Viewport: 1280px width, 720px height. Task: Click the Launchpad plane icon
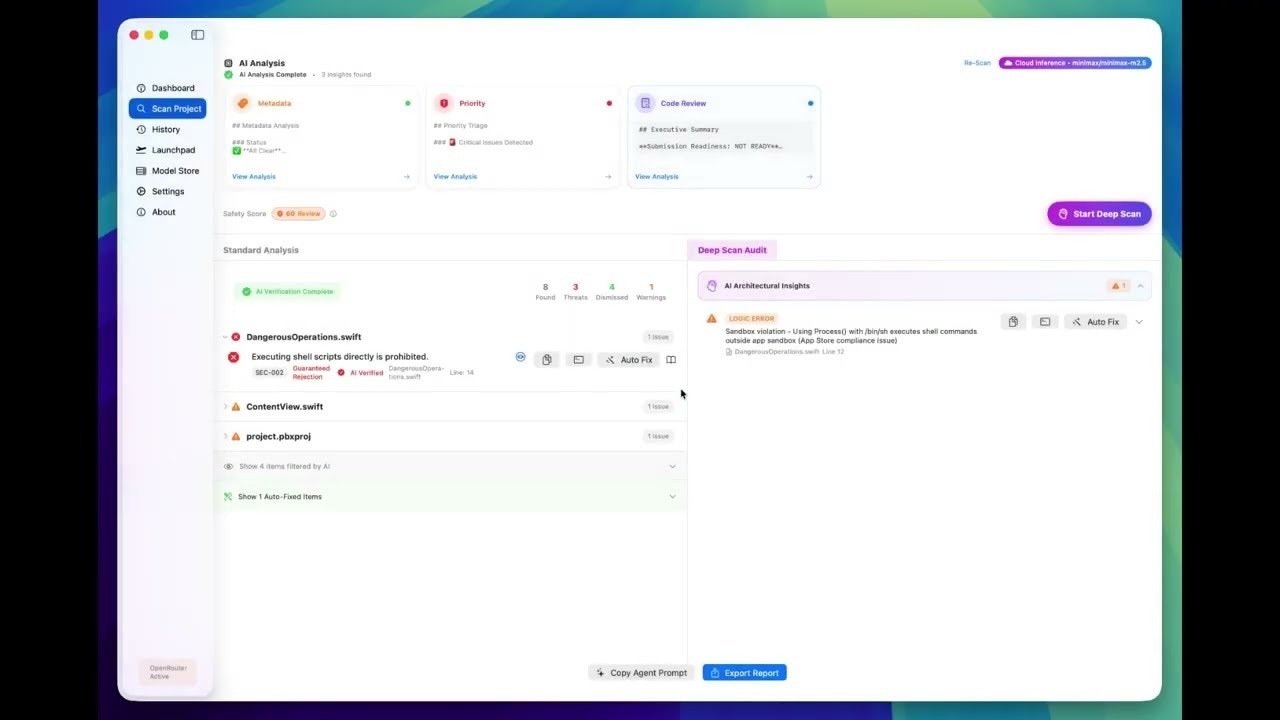click(x=141, y=150)
